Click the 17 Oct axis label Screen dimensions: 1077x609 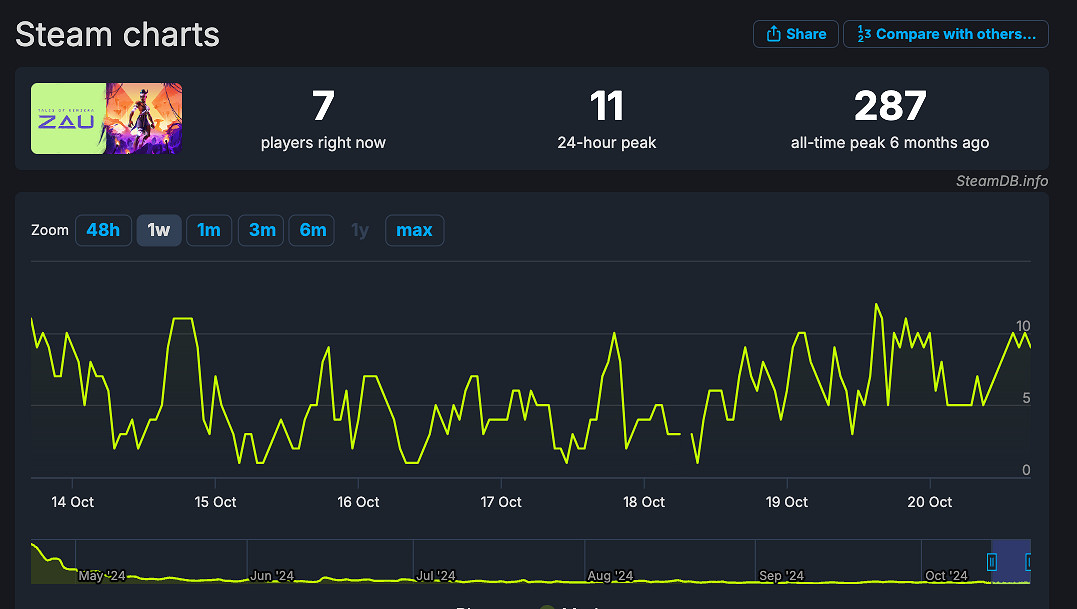pyautogui.click(x=501, y=502)
